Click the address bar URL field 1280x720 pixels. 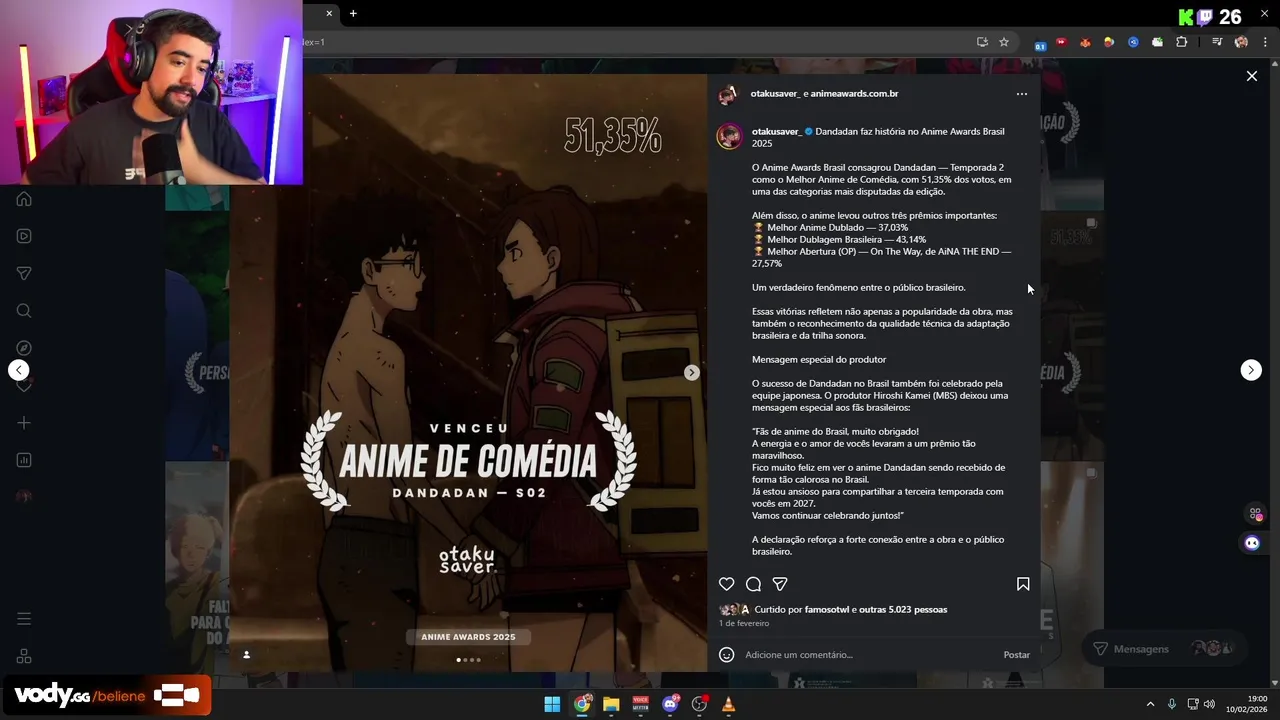pyautogui.click(x=635, y=42)
